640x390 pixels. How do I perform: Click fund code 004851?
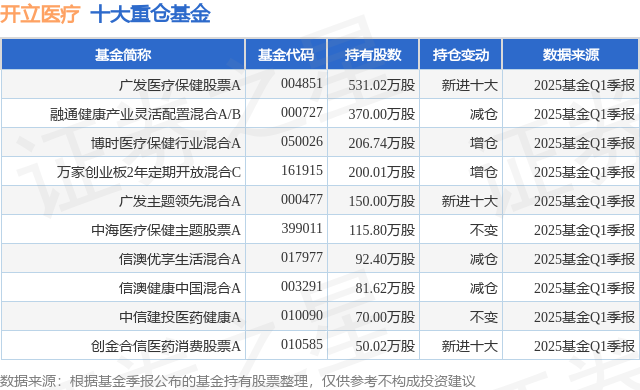302,84
